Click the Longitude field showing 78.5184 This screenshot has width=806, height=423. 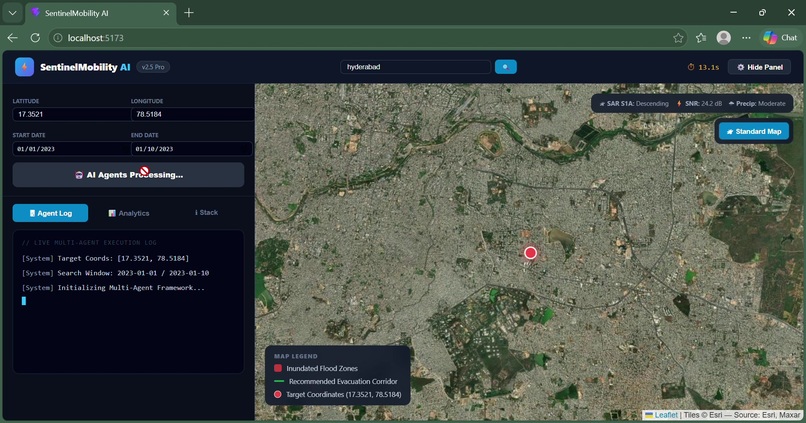(x=192, y=114)
